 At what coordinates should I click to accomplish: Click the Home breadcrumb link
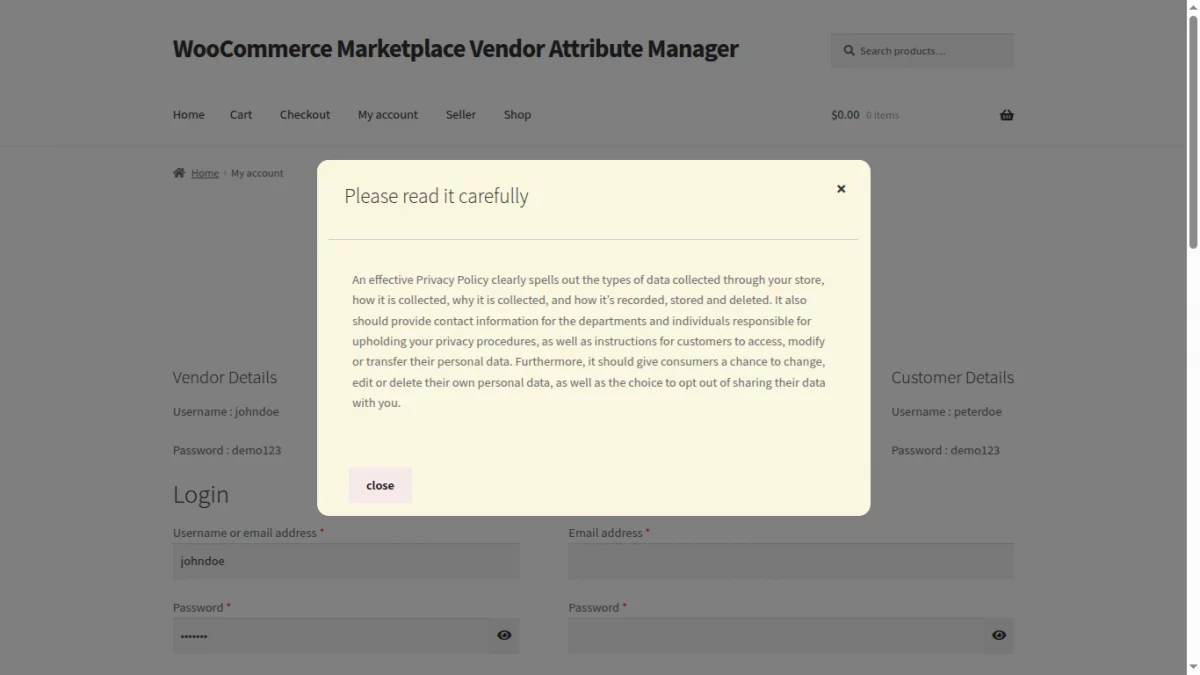(x=205, y=172)
